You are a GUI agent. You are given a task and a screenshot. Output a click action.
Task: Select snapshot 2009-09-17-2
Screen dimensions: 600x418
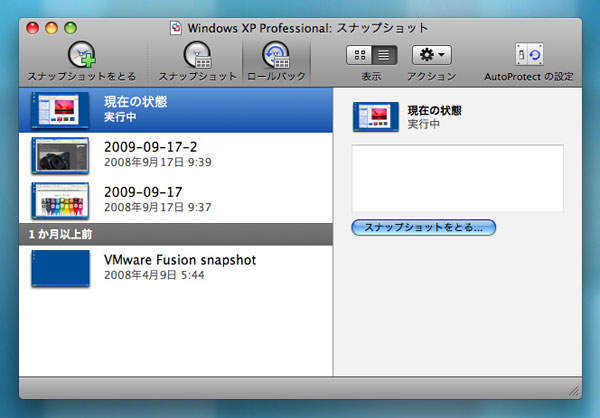click(176, 155)
